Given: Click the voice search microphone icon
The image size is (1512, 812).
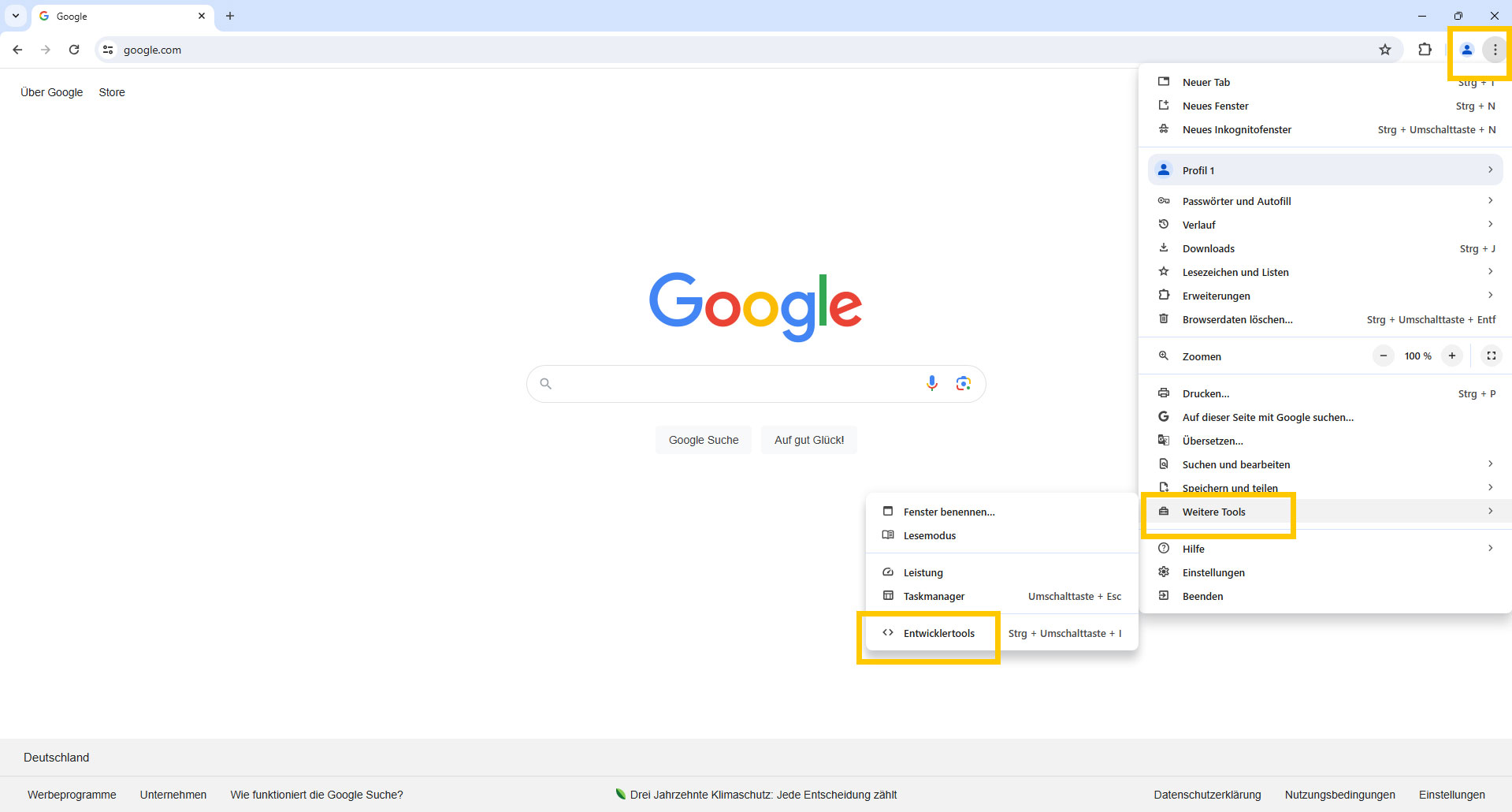Looking at the screenshot, I should point(932,383).
